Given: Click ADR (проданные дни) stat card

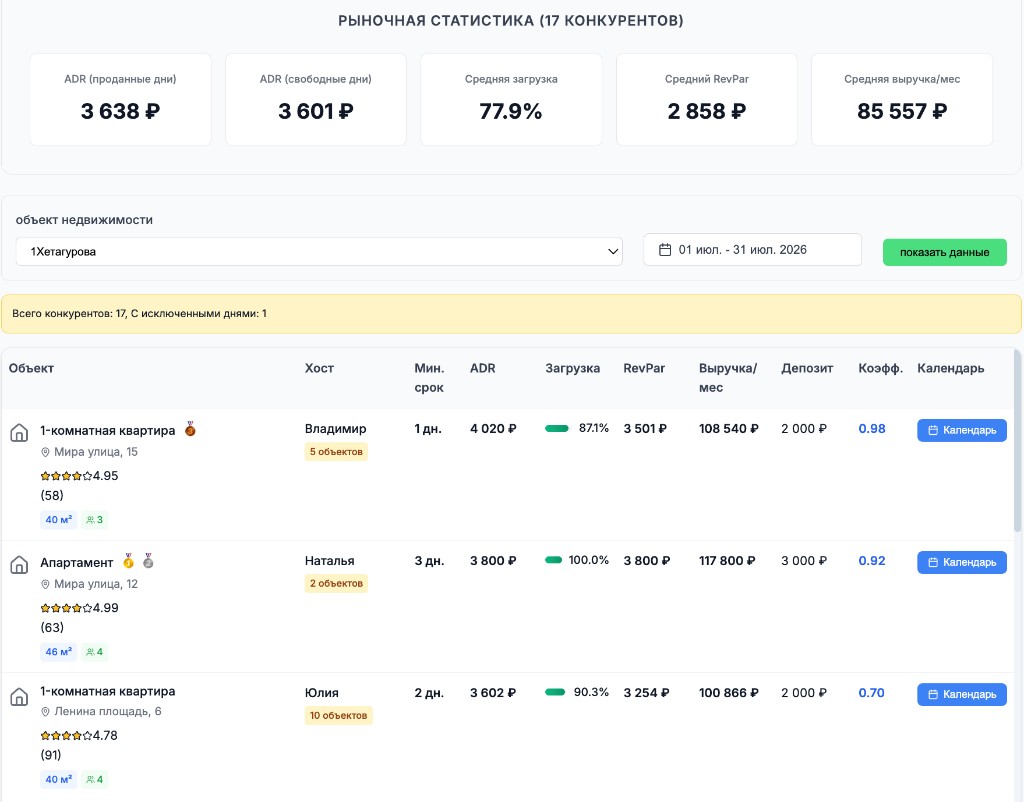Looking at the screenshot, I should (120, 99).
